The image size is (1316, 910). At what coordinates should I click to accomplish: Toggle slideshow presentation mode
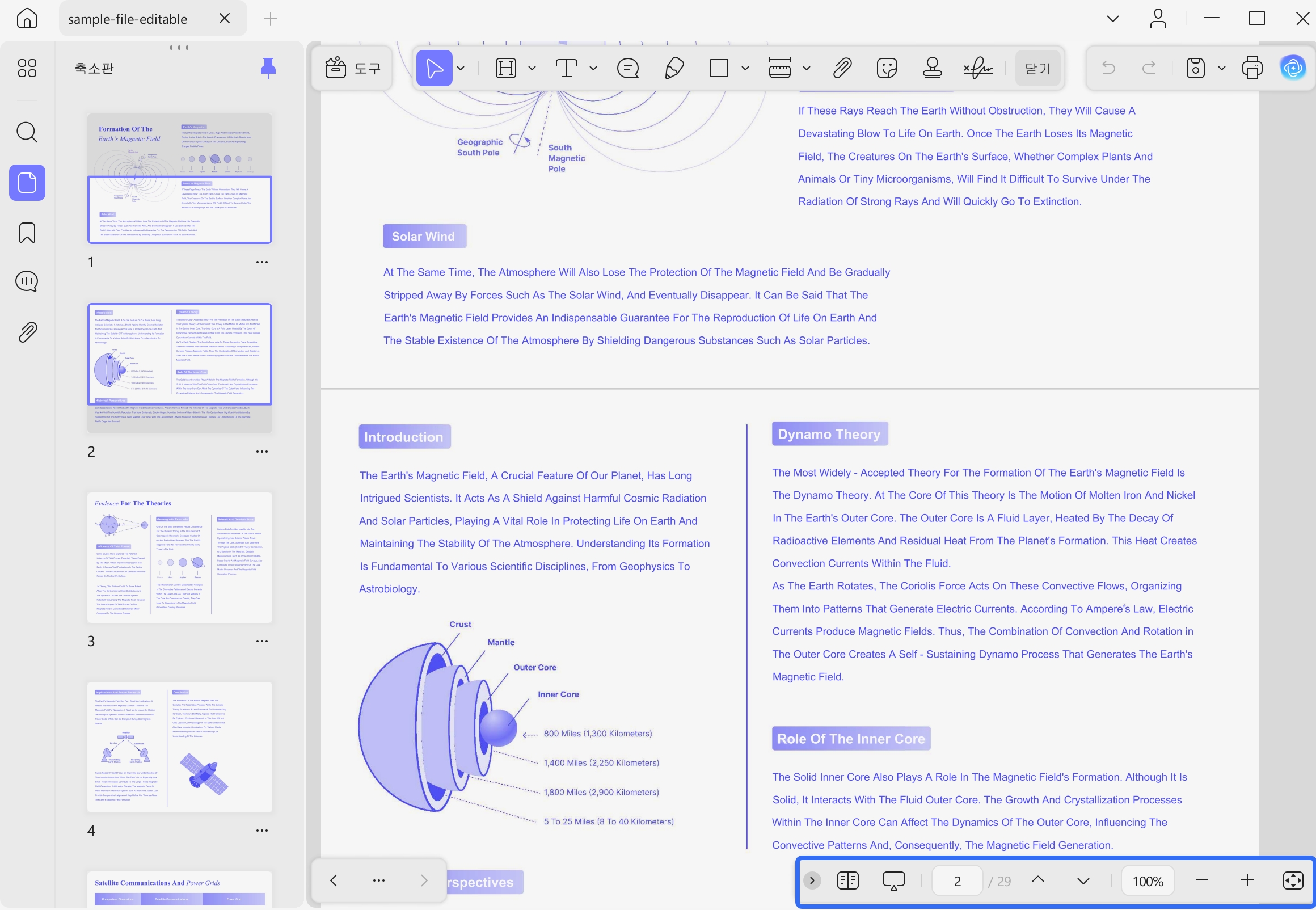click(893, 881)
